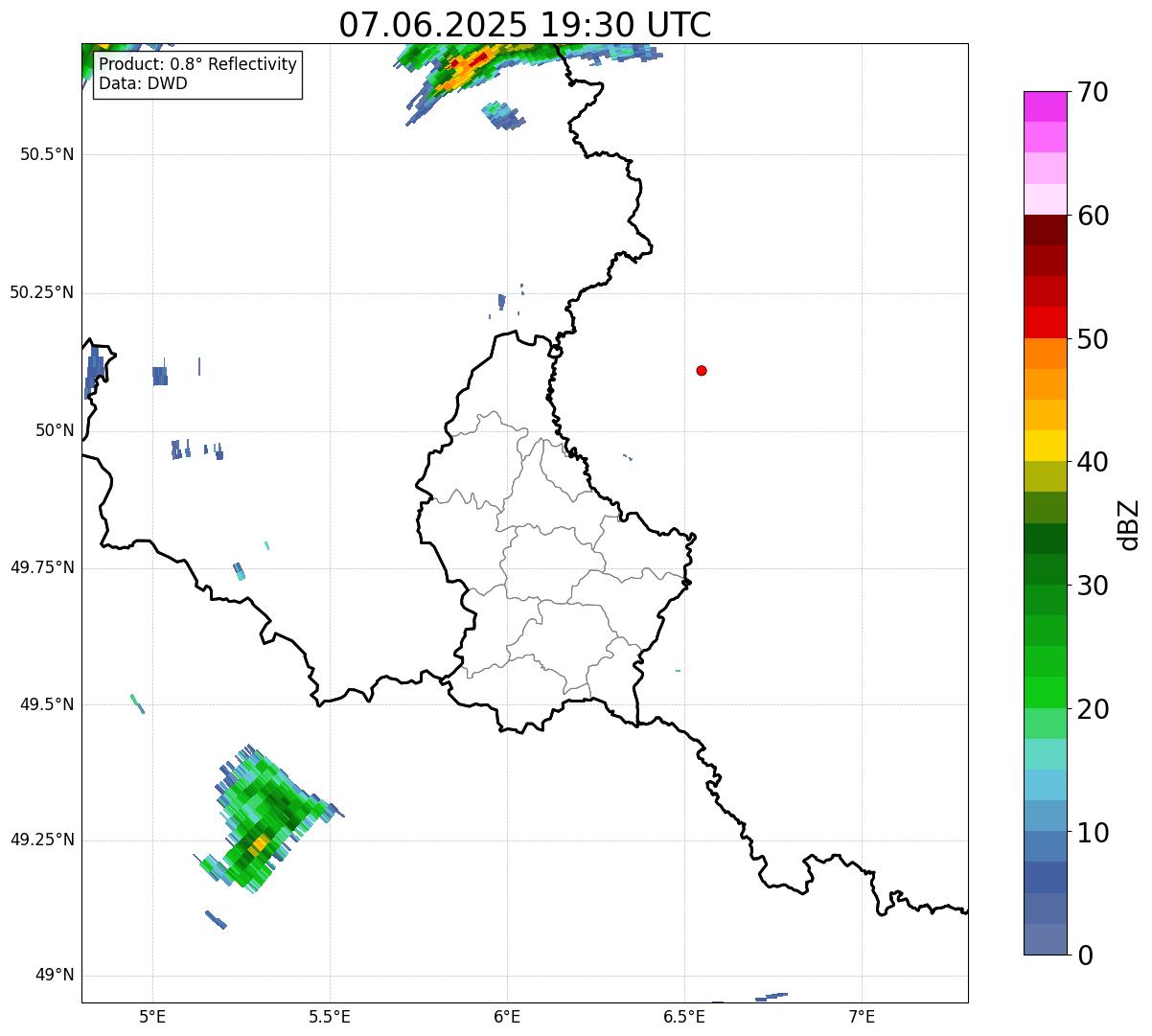Click the "Product: 0.8° Reflectivity" text
1152x1036 pixels.
pyautogui.click(x=198, y=64)
